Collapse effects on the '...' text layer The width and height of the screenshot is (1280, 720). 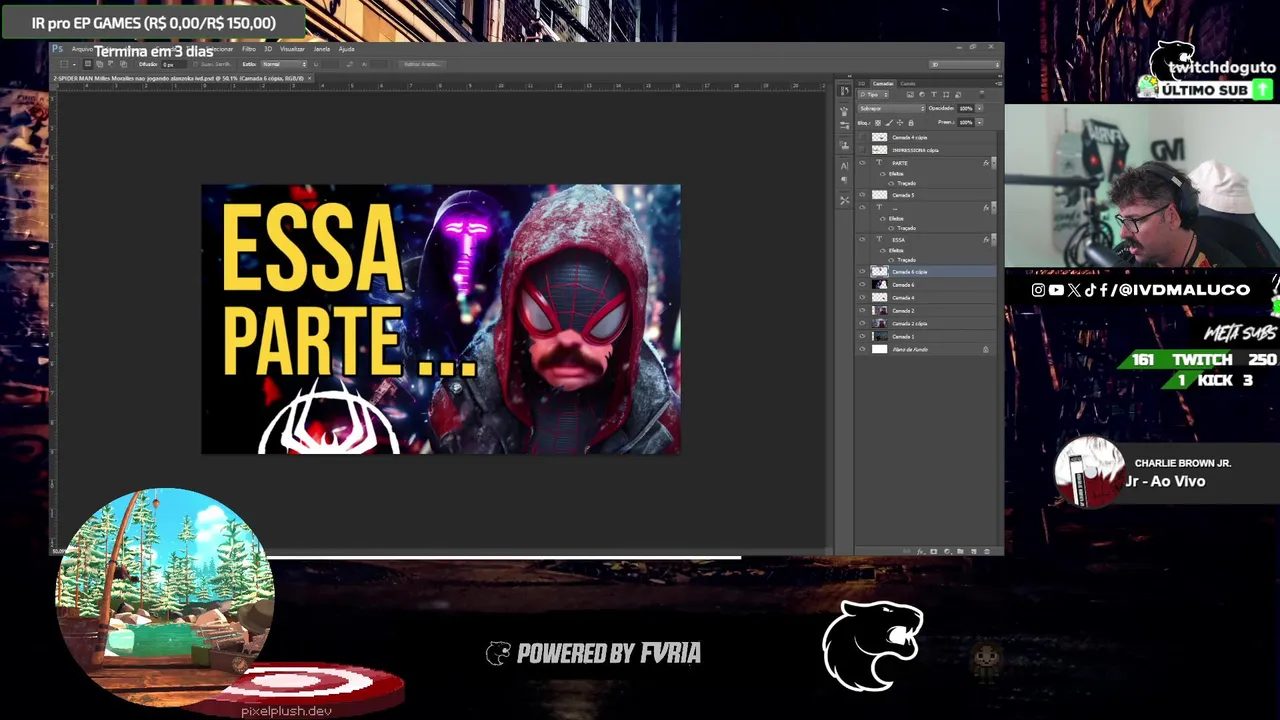[994, 208]
